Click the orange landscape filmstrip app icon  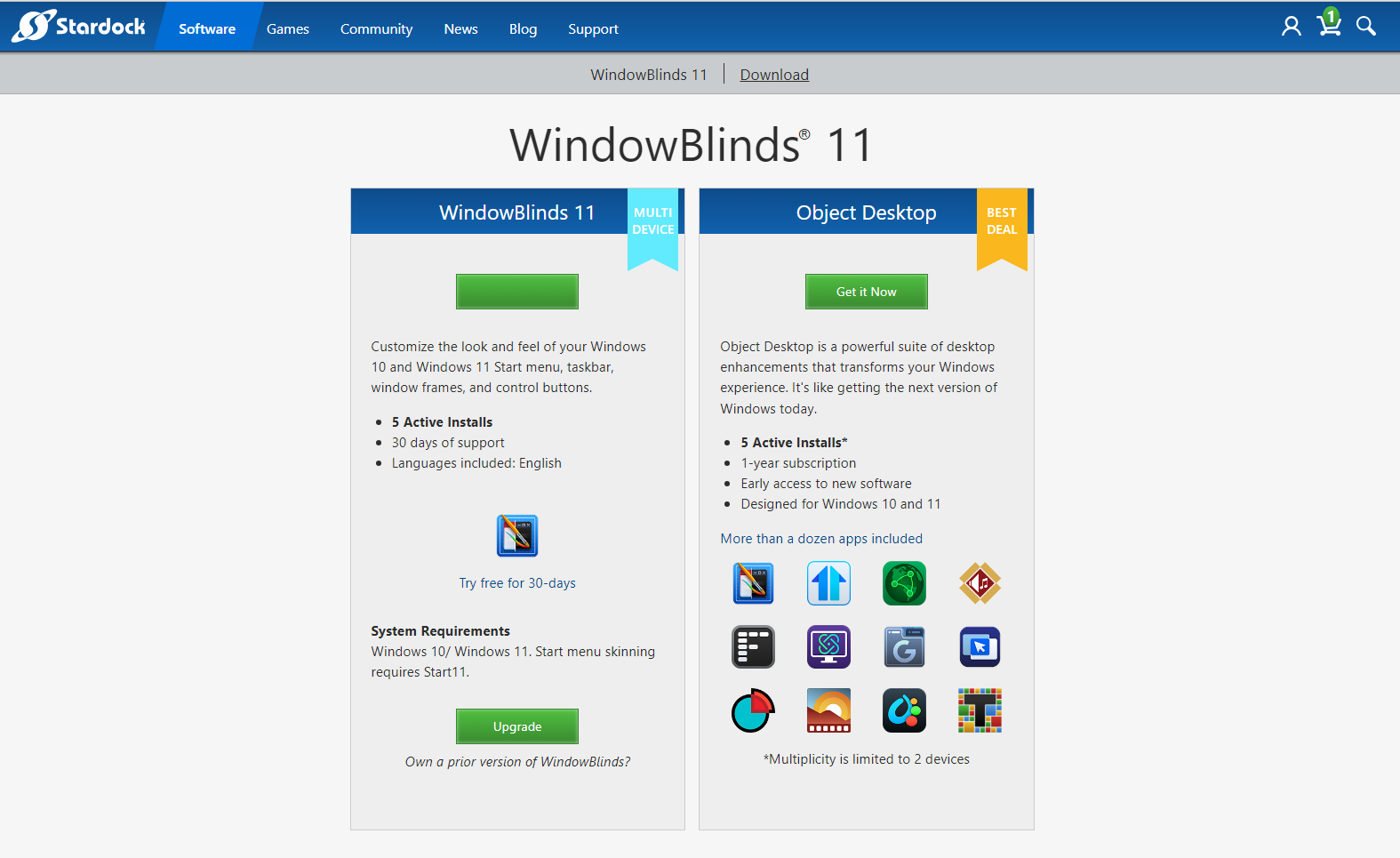829,710
